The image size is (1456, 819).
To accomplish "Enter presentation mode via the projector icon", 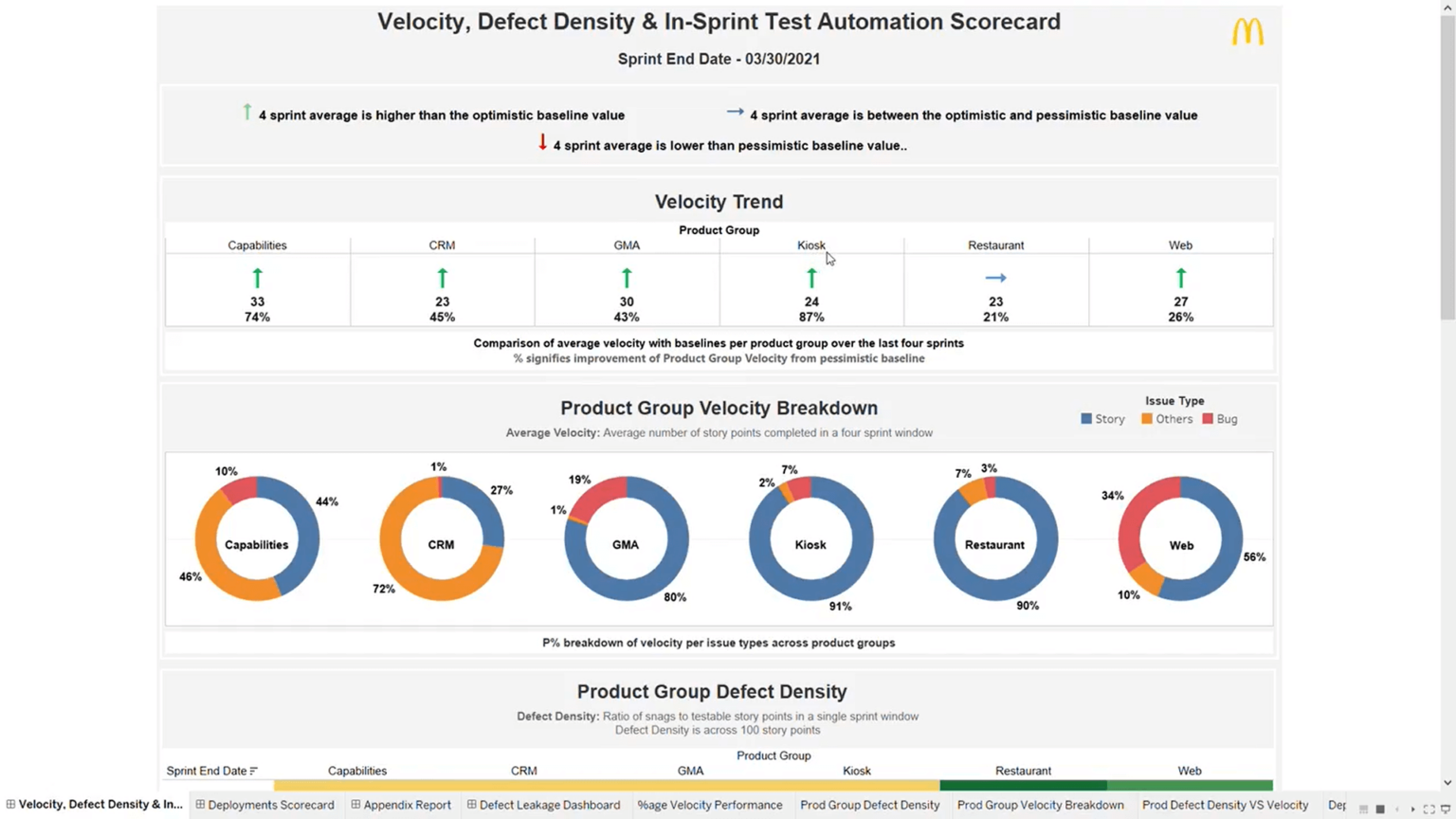I will click(x=1447, y=810).
